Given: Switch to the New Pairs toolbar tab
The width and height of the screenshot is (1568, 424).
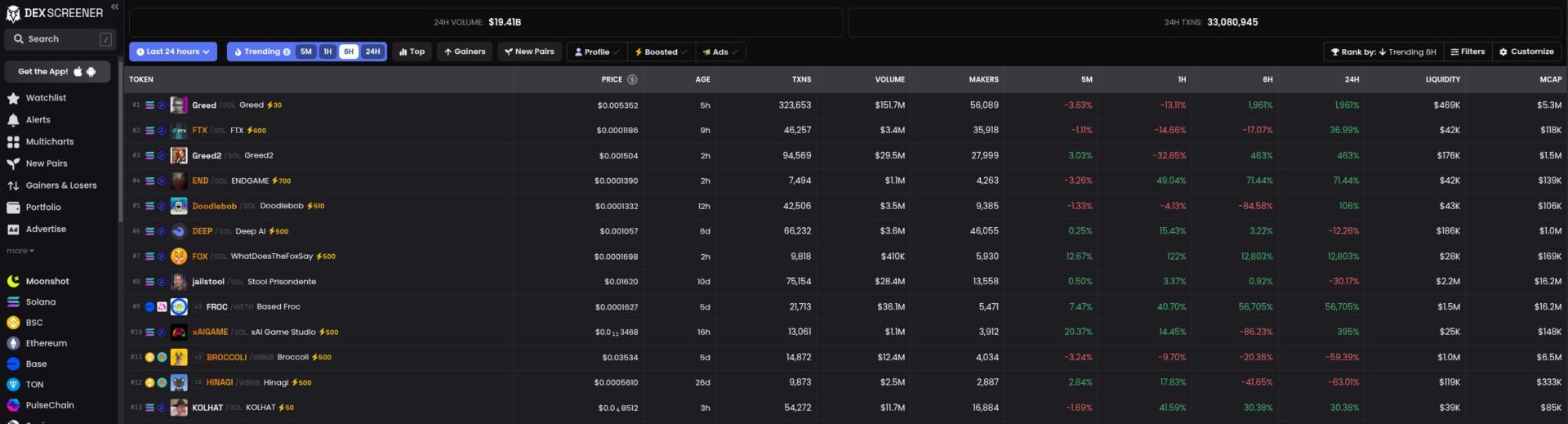Looking at the screenshot, I should (529, 51).
